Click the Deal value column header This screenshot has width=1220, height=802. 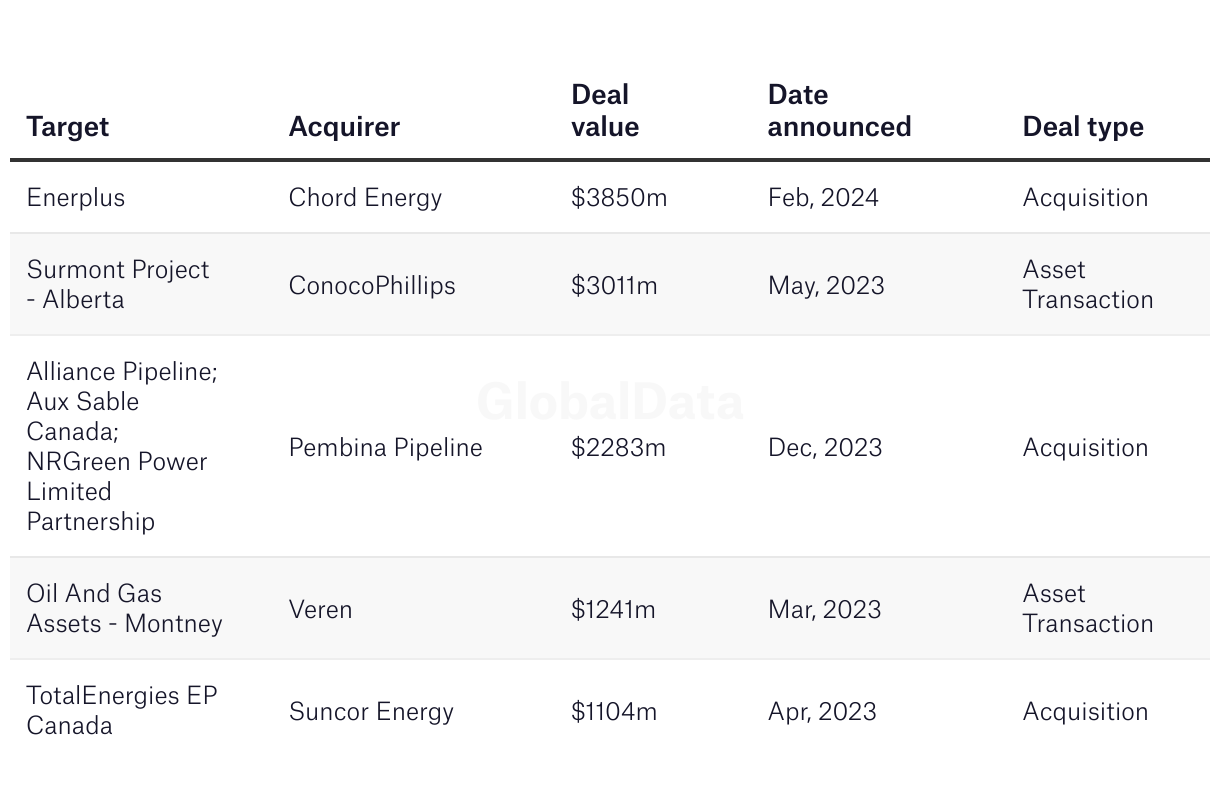(605, 111)
